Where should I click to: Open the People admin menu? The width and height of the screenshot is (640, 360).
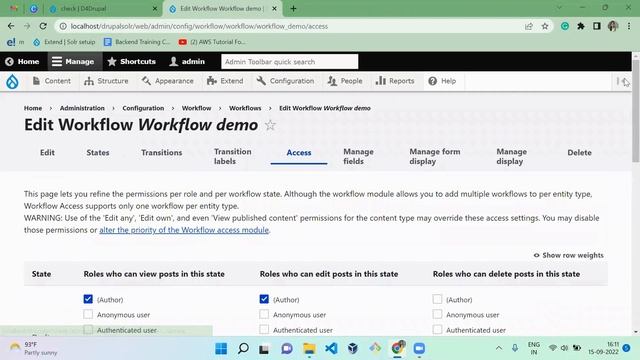(x=345, y=81)
